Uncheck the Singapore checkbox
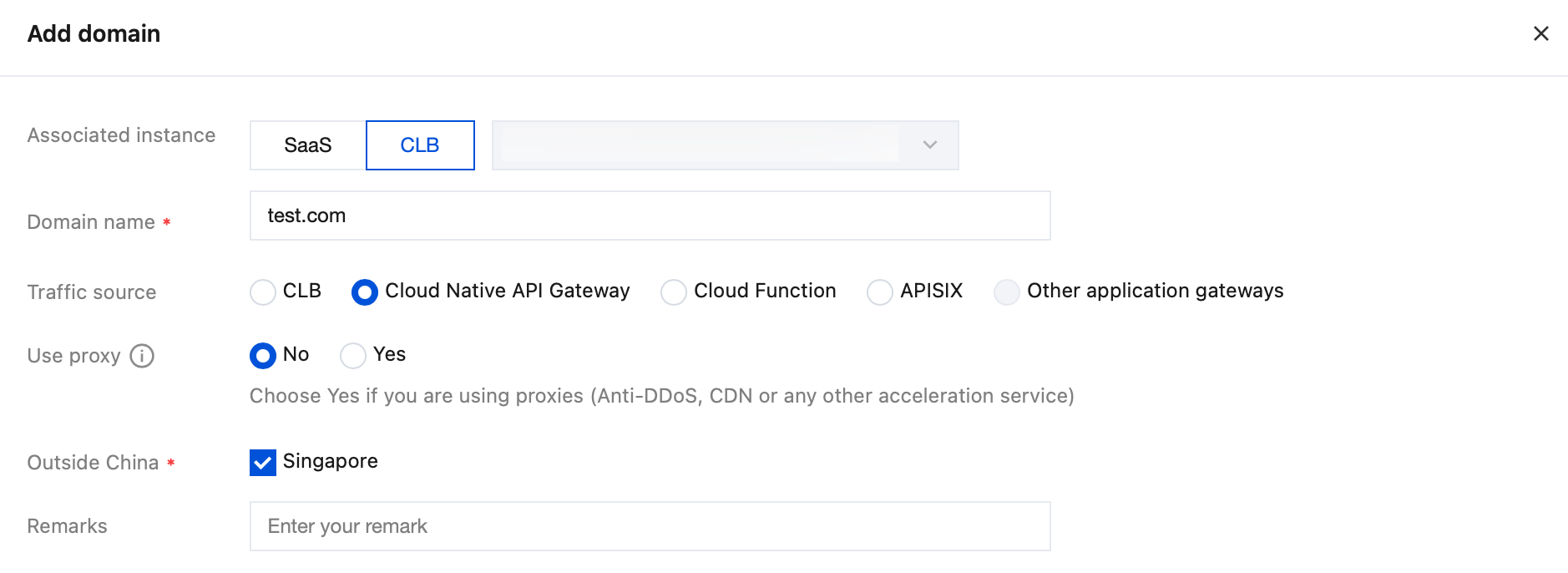 [x=263, y=463]
